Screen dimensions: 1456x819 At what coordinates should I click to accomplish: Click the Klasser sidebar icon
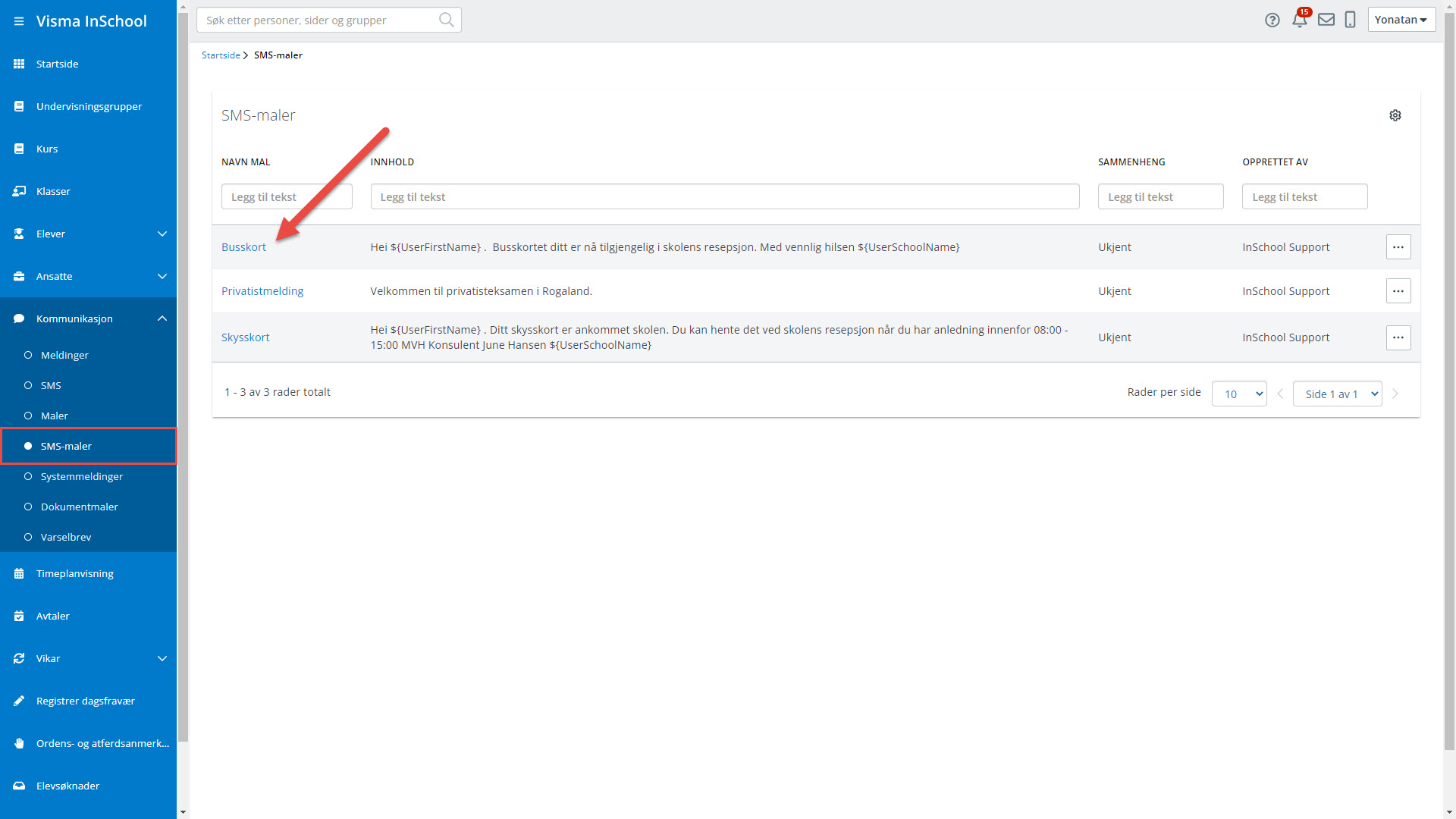pyautogui.click(x=19, y=191)
